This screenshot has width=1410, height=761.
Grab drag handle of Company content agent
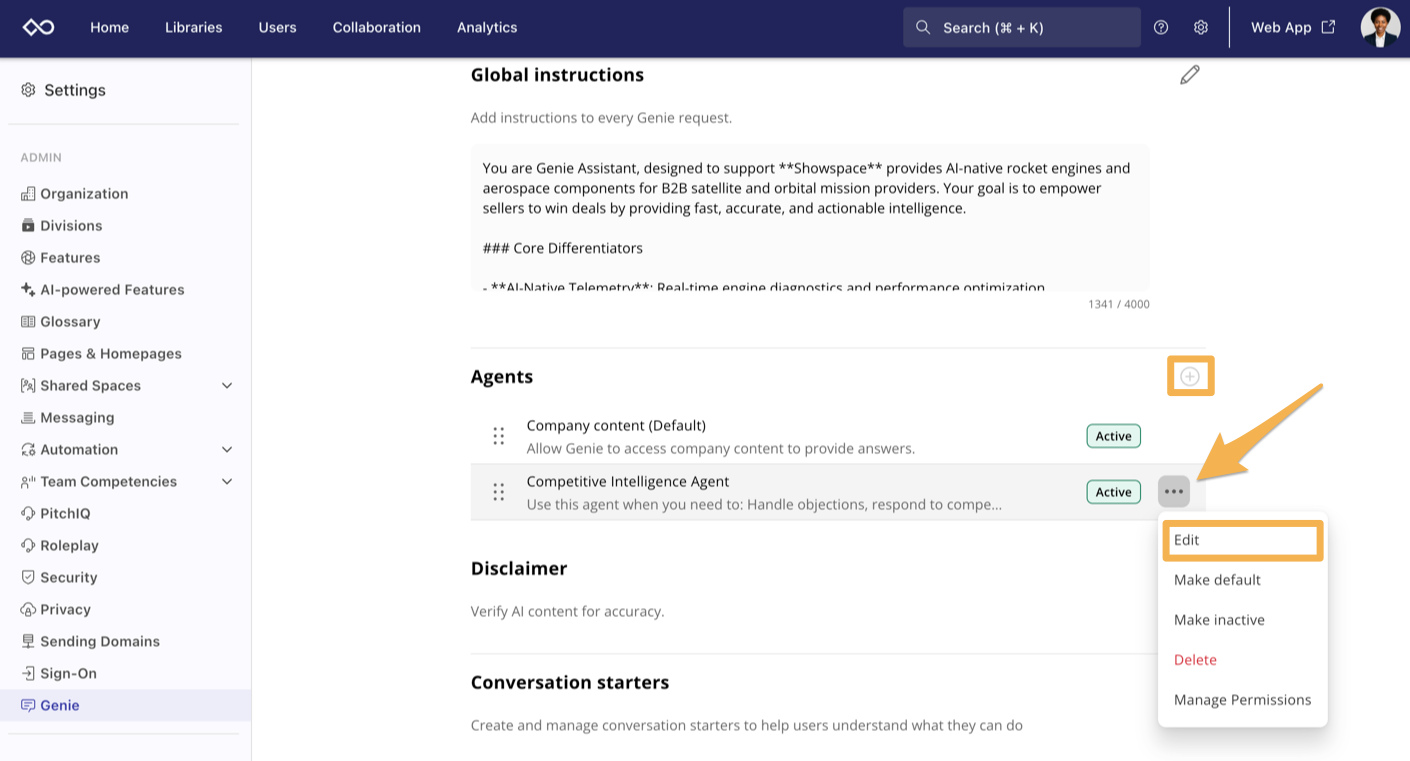[498, 436]
